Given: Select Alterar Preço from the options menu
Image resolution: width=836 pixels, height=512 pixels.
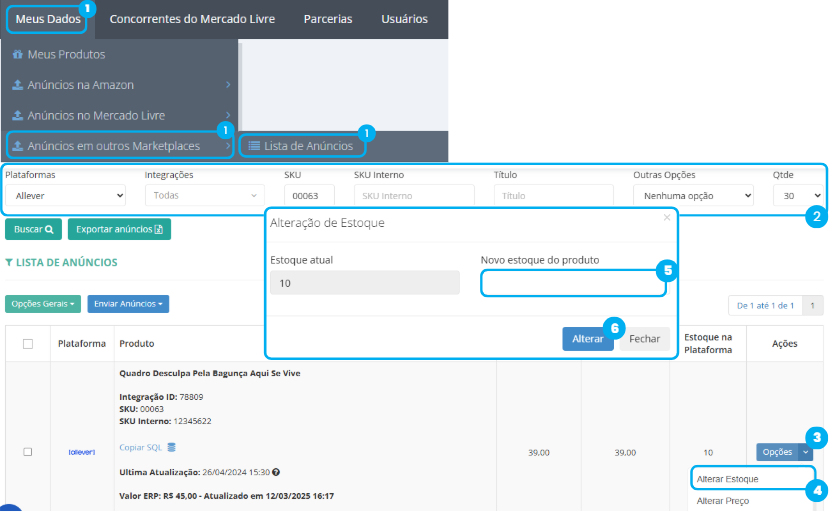Looking at the screenshot, I should tap(723, 501).
